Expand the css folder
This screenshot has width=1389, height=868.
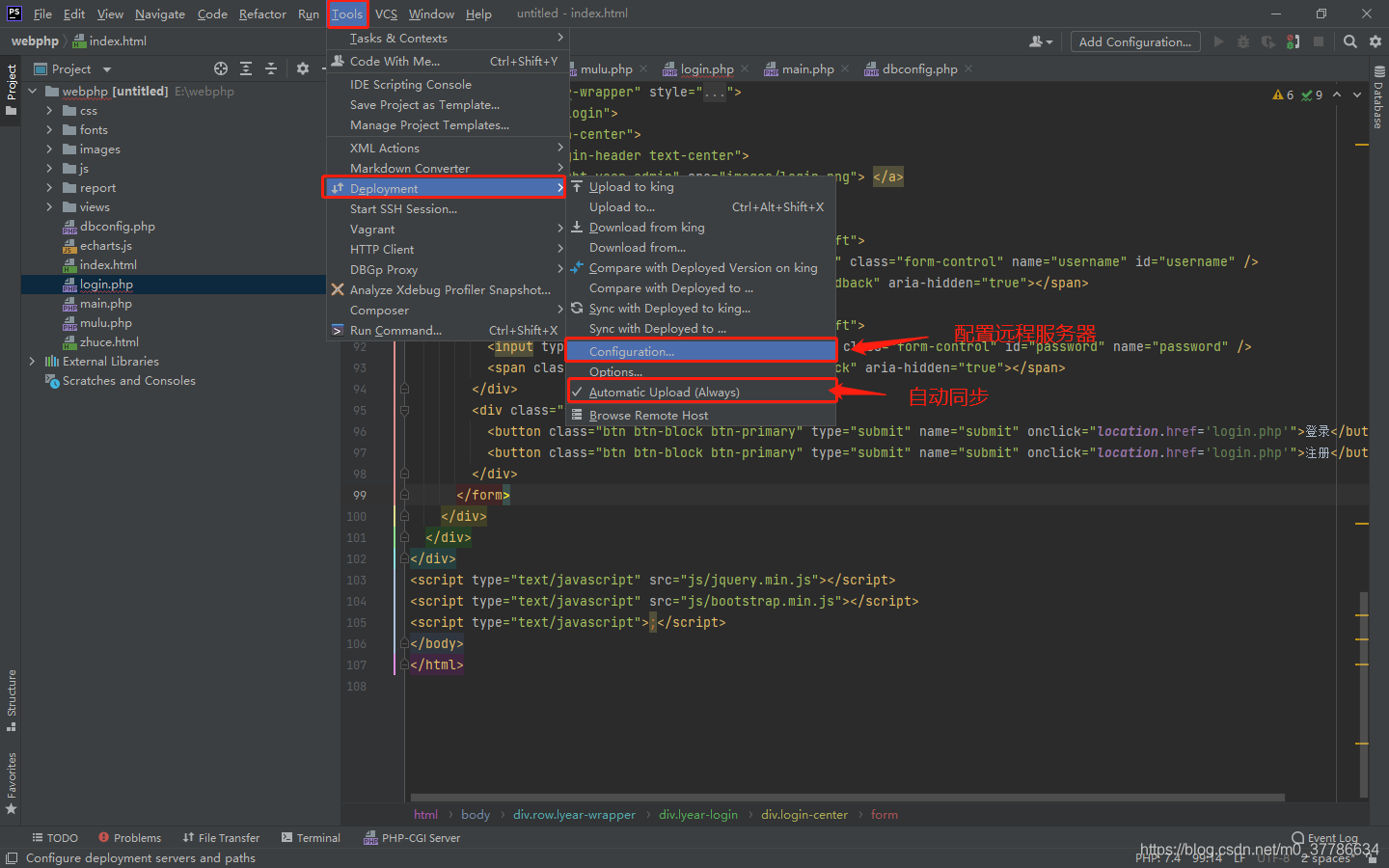(x=49, y=110)
